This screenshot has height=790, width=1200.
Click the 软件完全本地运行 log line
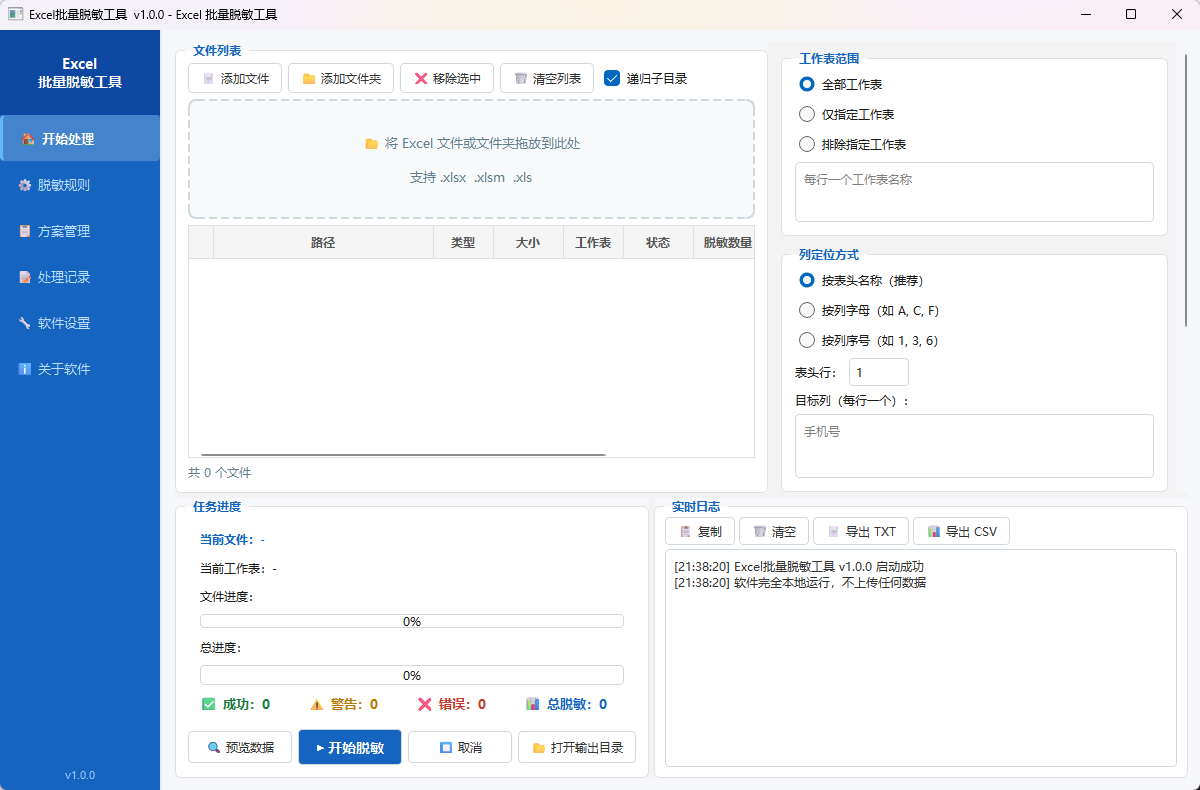[x=800, y=583]
